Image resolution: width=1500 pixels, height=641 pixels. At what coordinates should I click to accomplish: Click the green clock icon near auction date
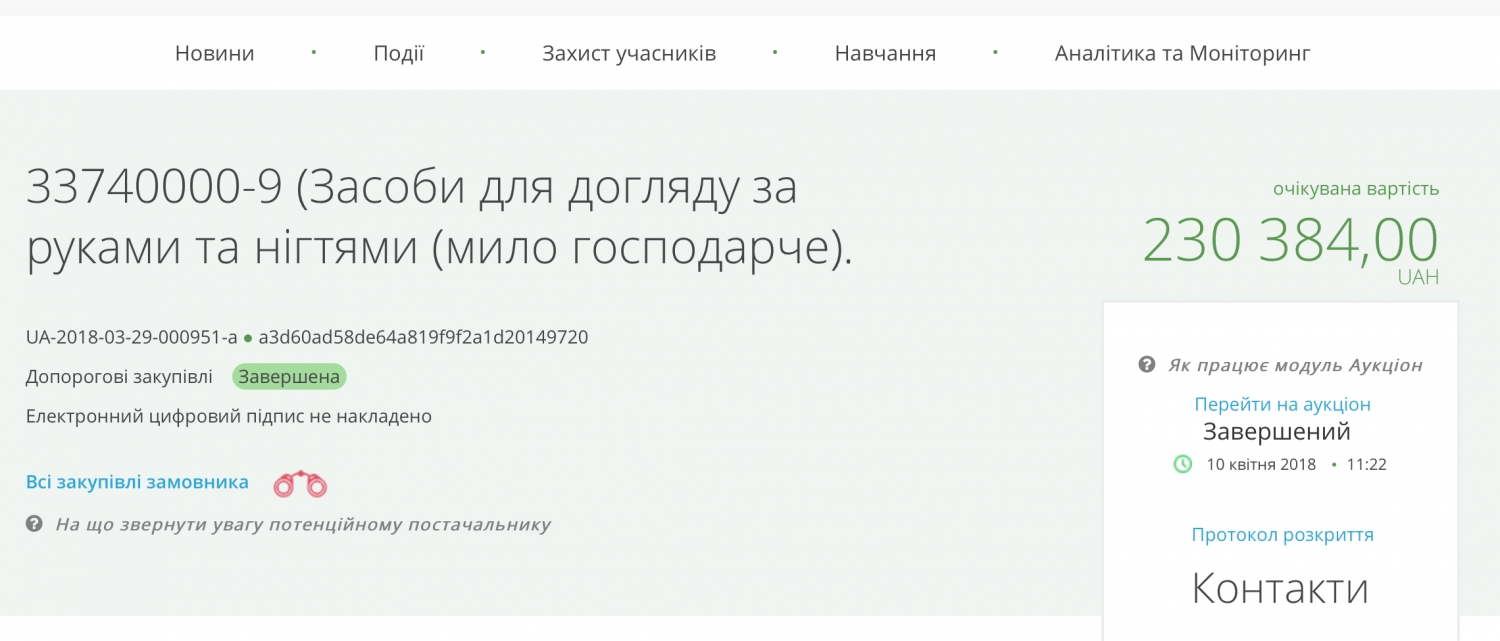click(1182, 464)
